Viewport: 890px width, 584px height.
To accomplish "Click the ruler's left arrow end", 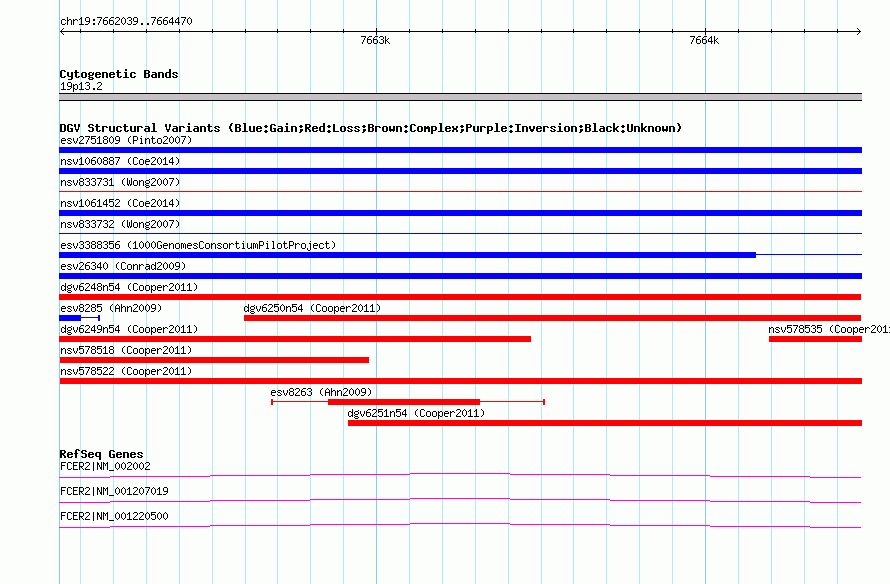I will tap(62, 32).
